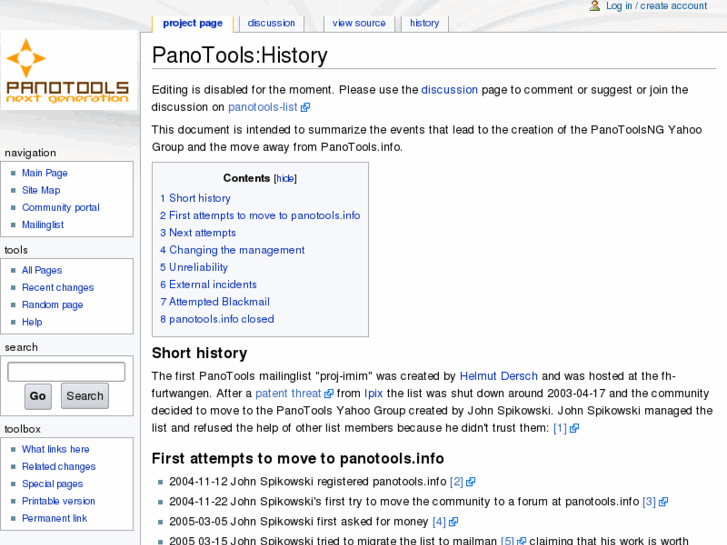This screenshot has width=727, height=545.
Task: Click the Go button
Action: click(x=38, y=396)
